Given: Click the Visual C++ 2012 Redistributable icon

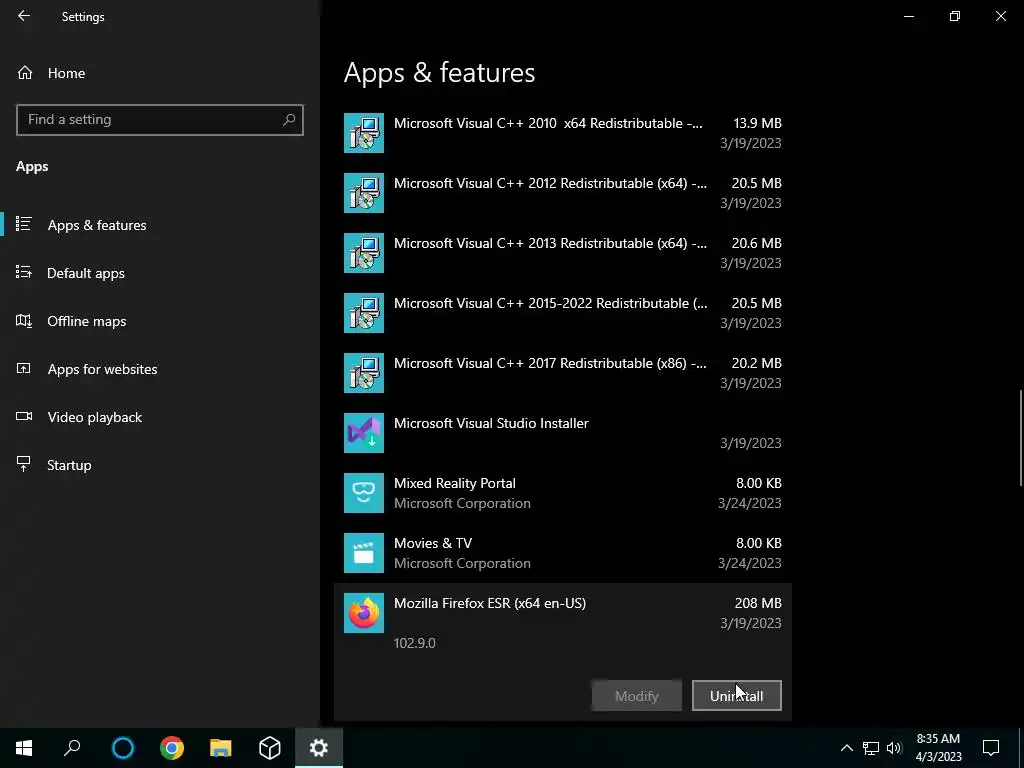Looking at the screenshot, I should coord(364,193).
